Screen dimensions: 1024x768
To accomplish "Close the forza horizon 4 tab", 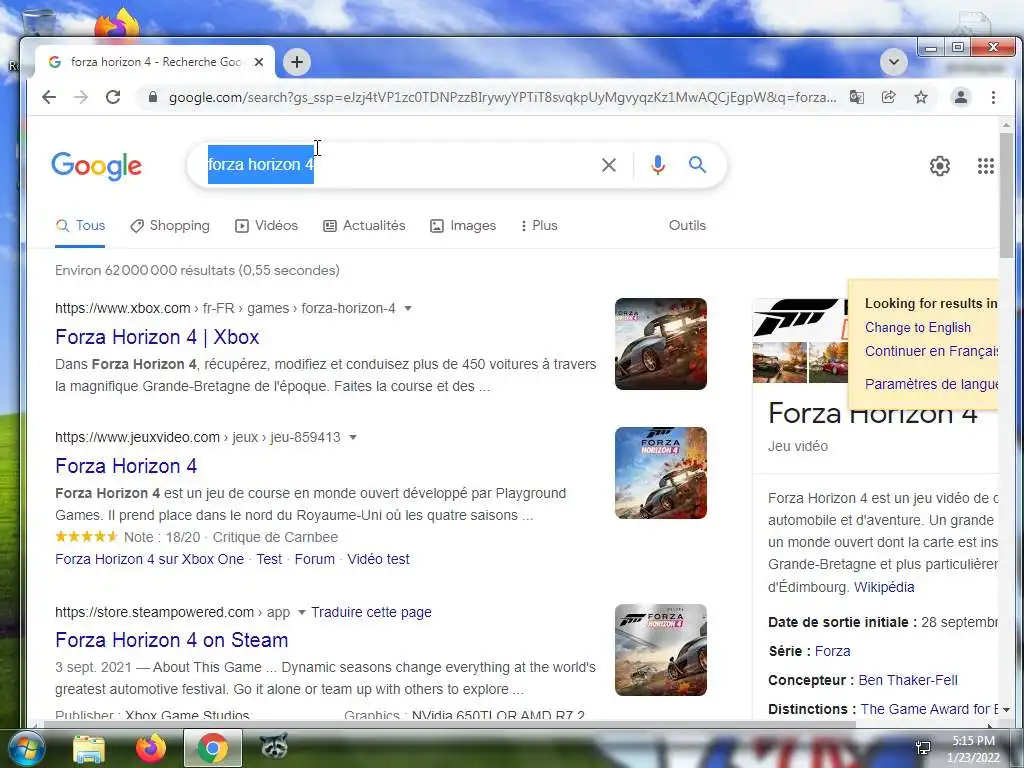I will (x=259, y=62).
